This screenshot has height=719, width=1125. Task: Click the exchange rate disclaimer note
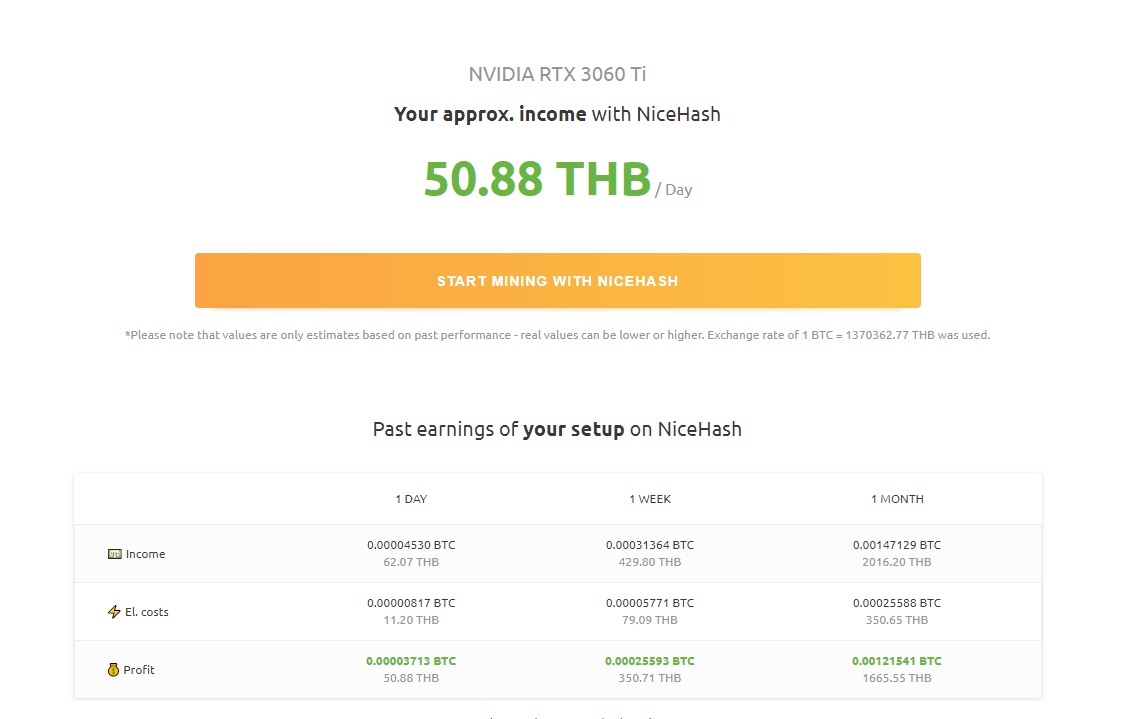(557, 335)
